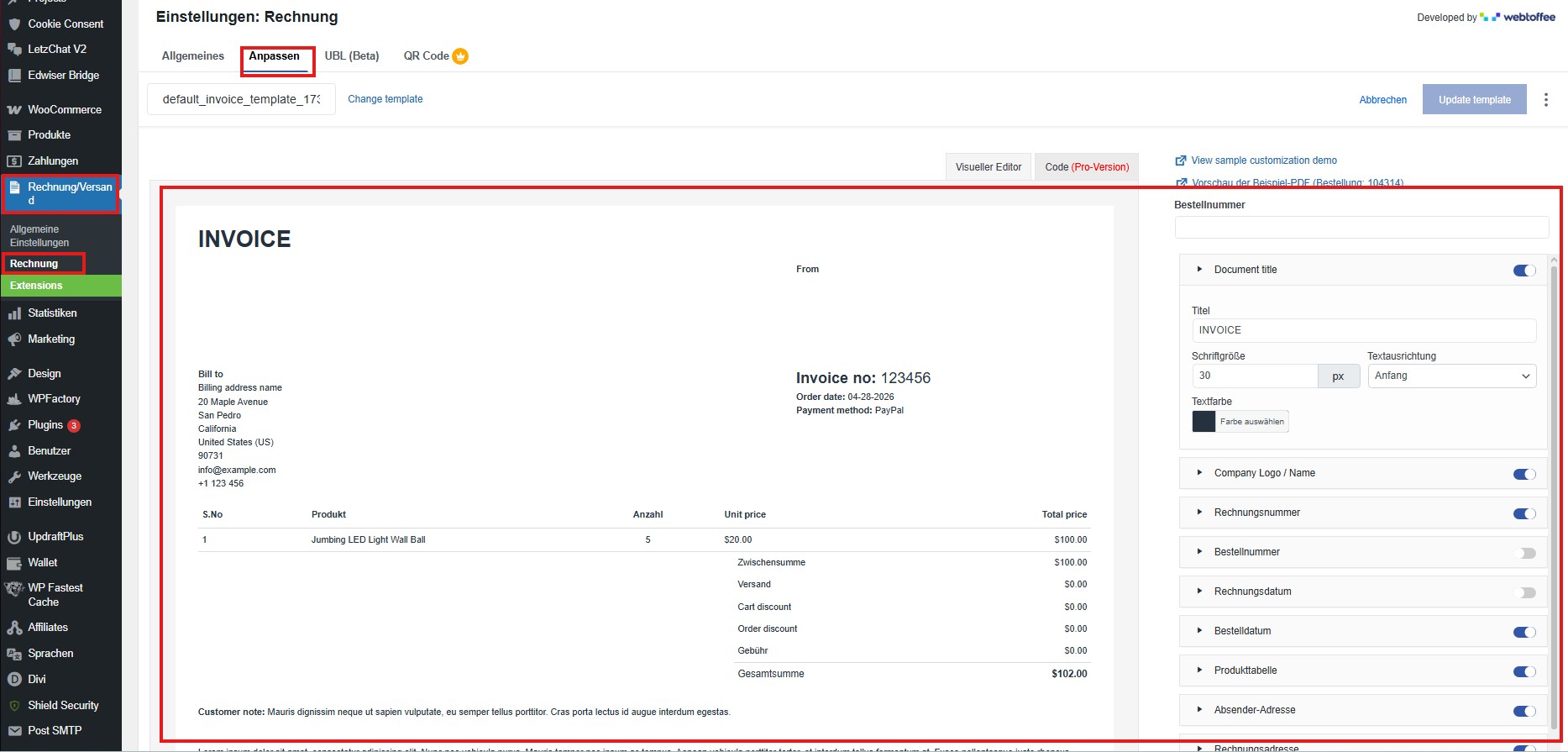Viewport: 1568px width, 752px height.
Task: Click the Shield Security icon
Action: [x=14, y=705]
